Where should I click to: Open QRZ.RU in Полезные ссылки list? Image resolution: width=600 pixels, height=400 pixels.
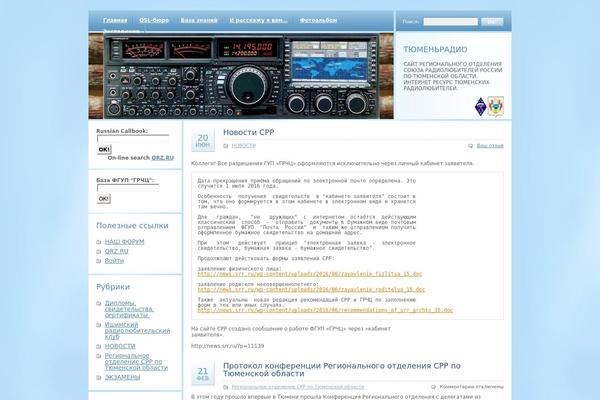116,251
